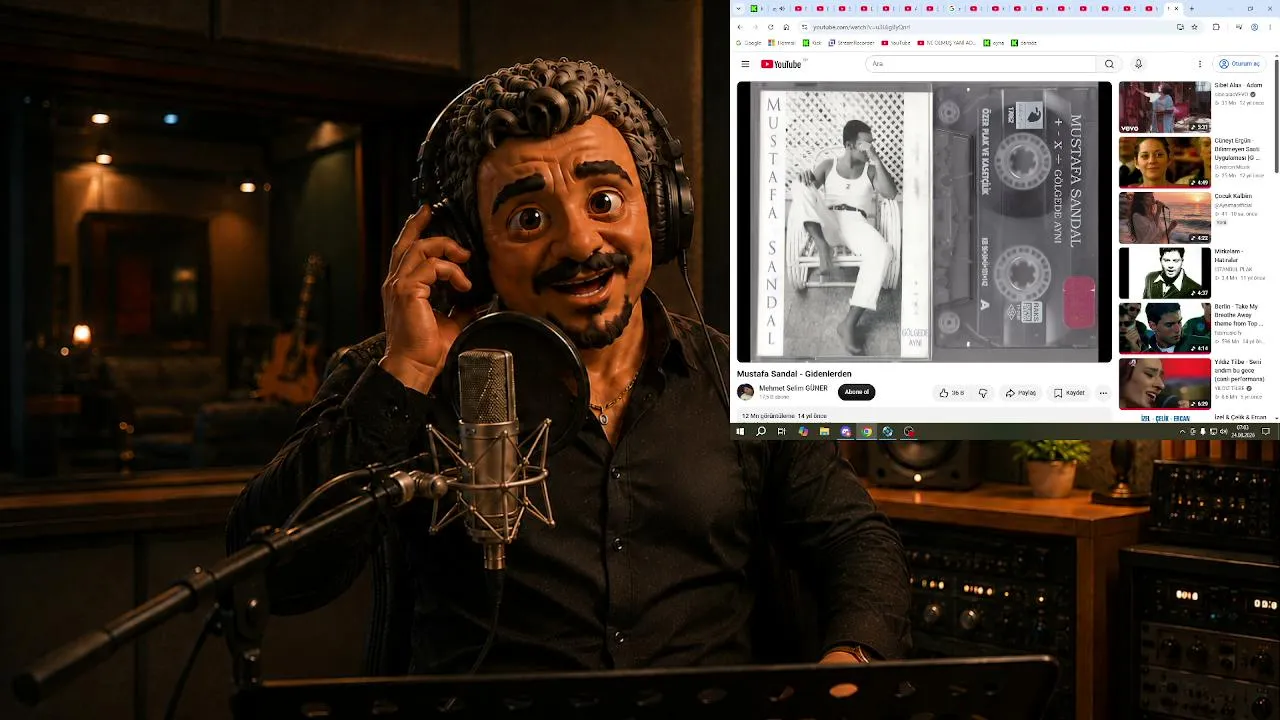Open the Google bookmark
1280x720 pixels.
(749, 43)
